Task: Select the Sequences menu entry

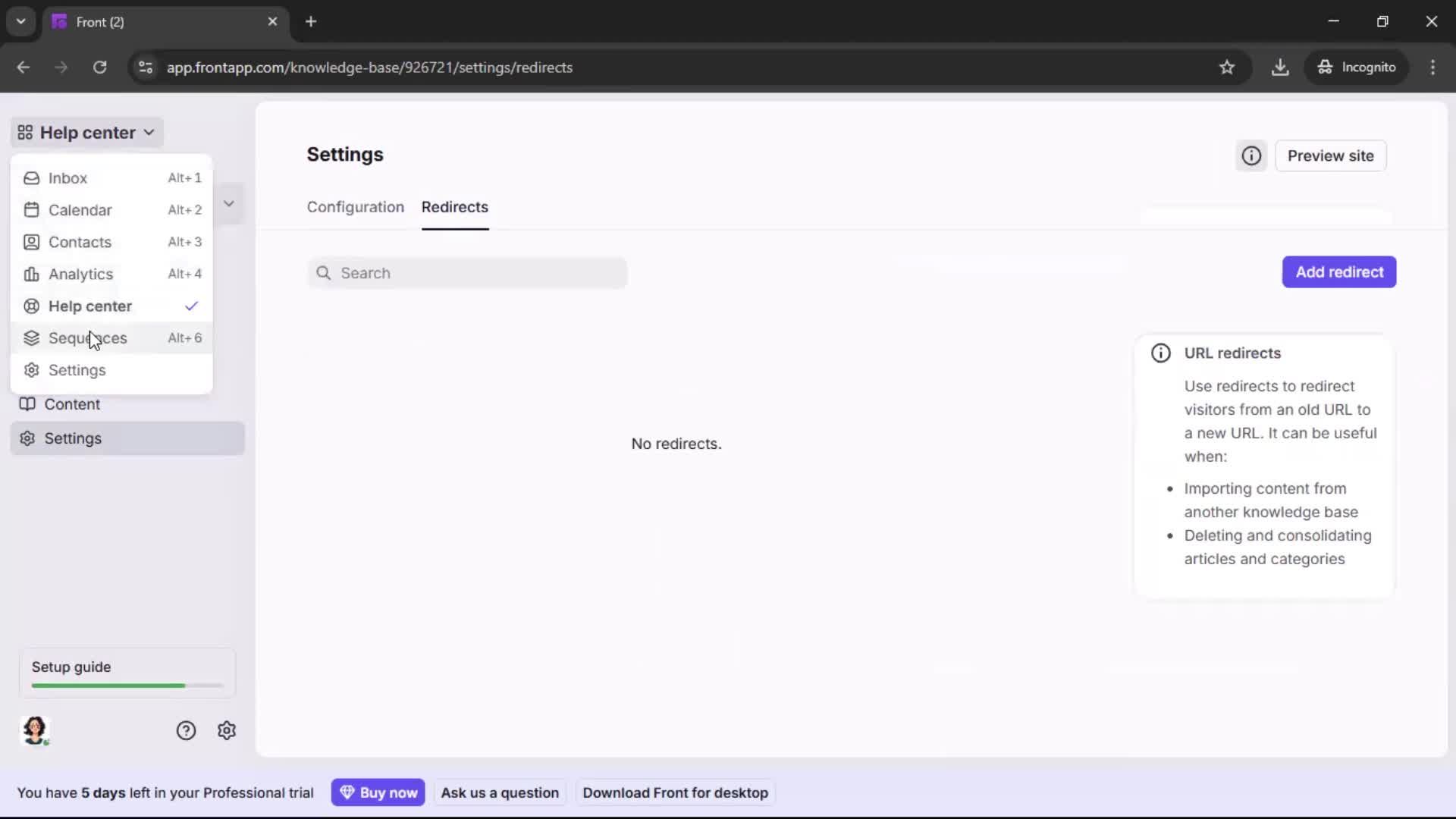Action: (x=89, y=337)
